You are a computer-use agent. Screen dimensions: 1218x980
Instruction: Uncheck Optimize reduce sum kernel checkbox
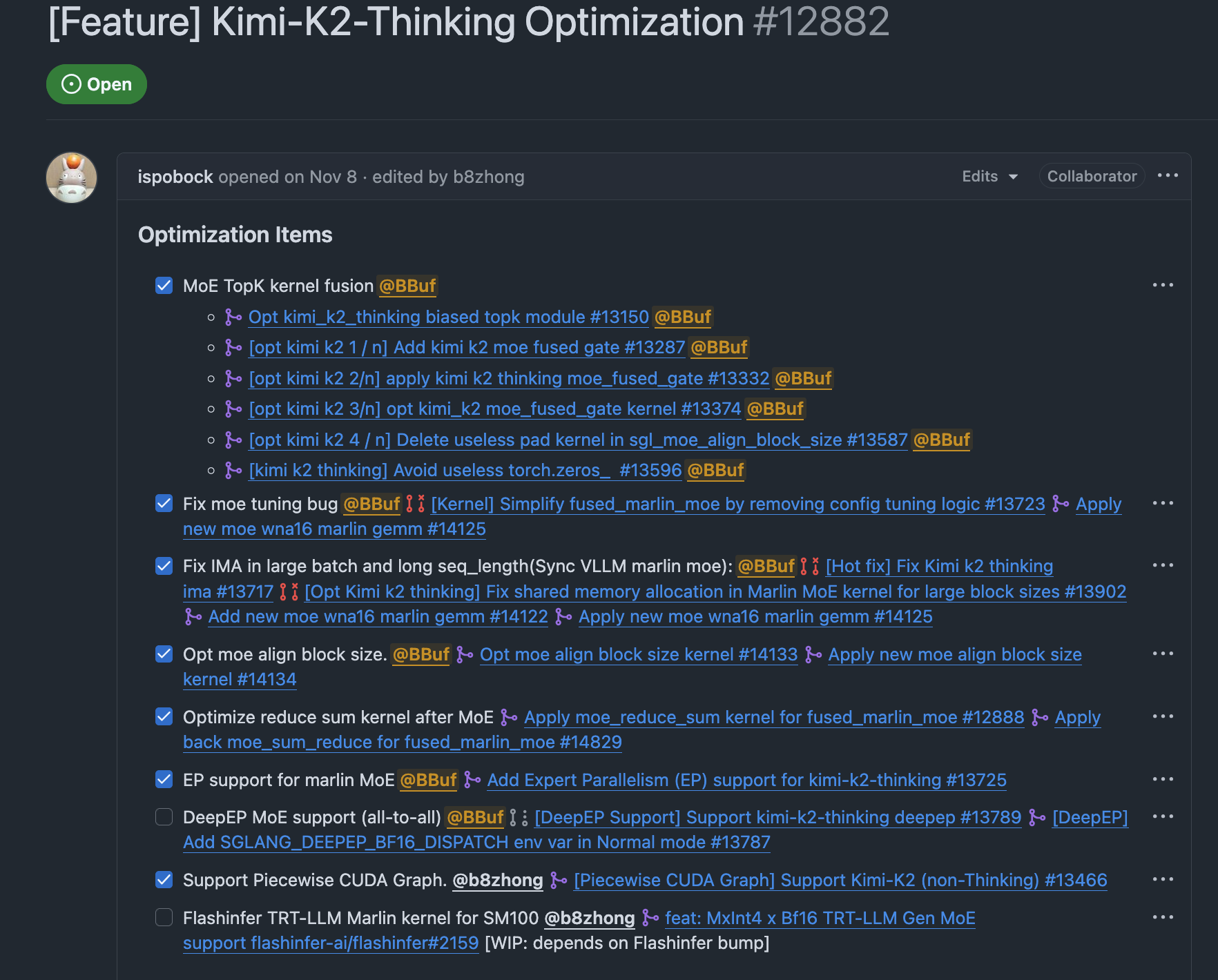click(x=164, y=716)
